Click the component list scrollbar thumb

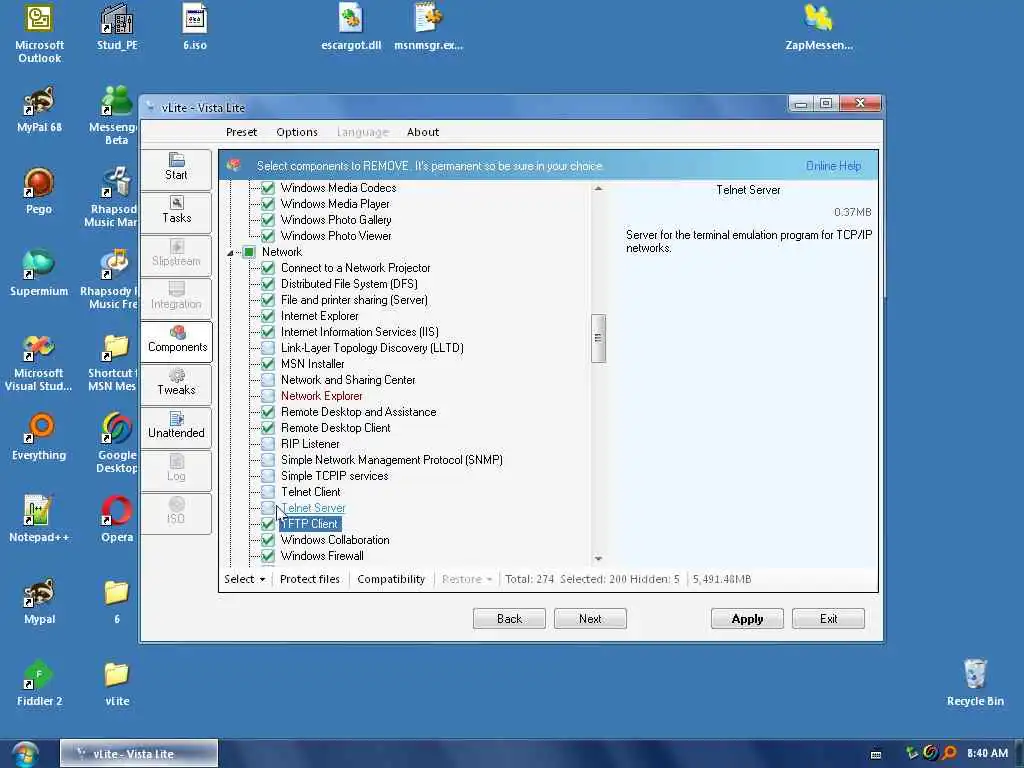pos(598,338)
